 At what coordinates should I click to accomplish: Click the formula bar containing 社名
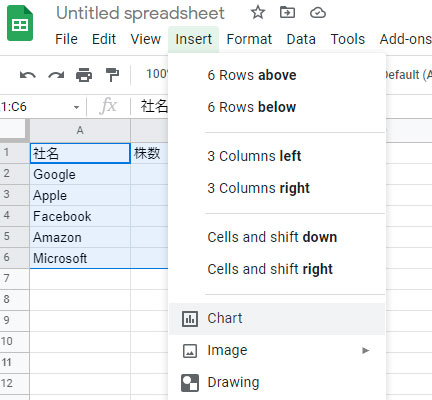[x=154, y=107]
